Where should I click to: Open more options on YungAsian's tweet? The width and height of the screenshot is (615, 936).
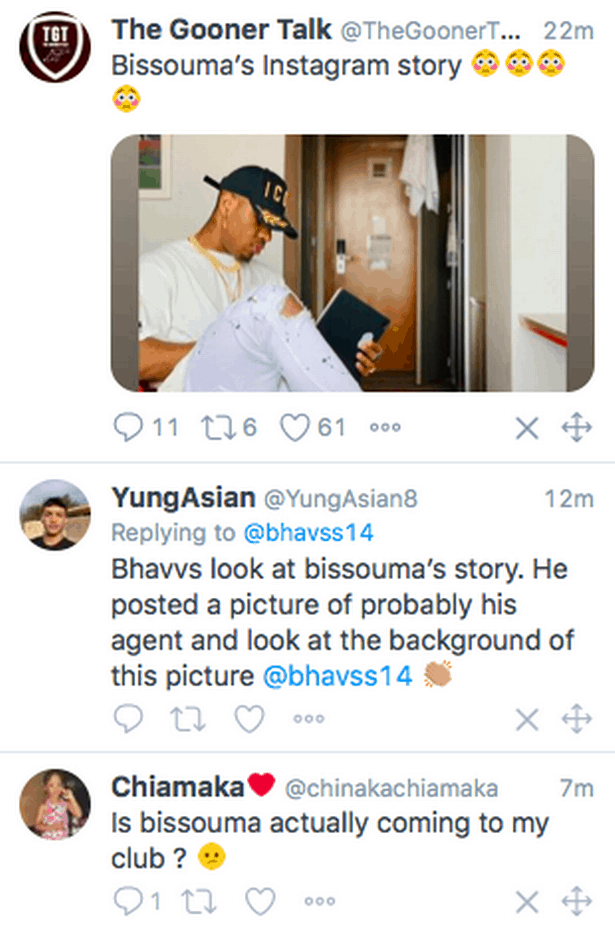pos(309,719)
